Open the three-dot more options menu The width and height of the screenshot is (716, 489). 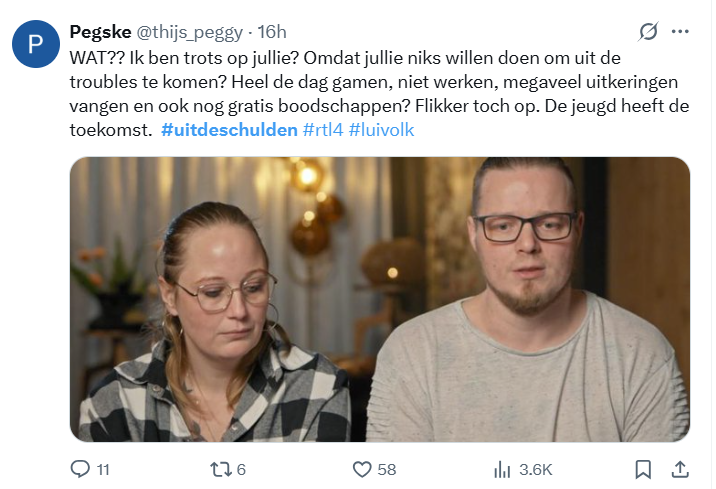tap(680, 32)
